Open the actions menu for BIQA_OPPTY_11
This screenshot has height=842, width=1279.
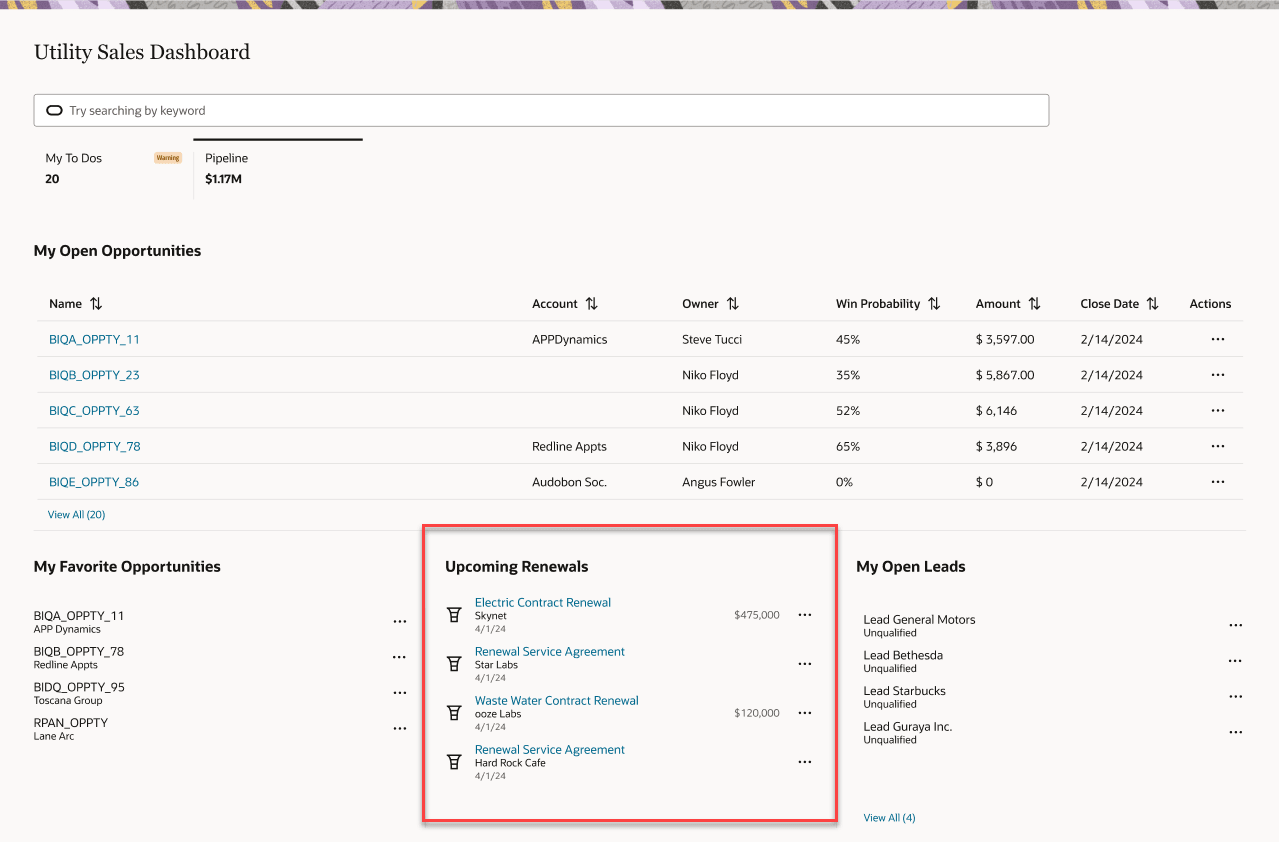pos(1217,339)
